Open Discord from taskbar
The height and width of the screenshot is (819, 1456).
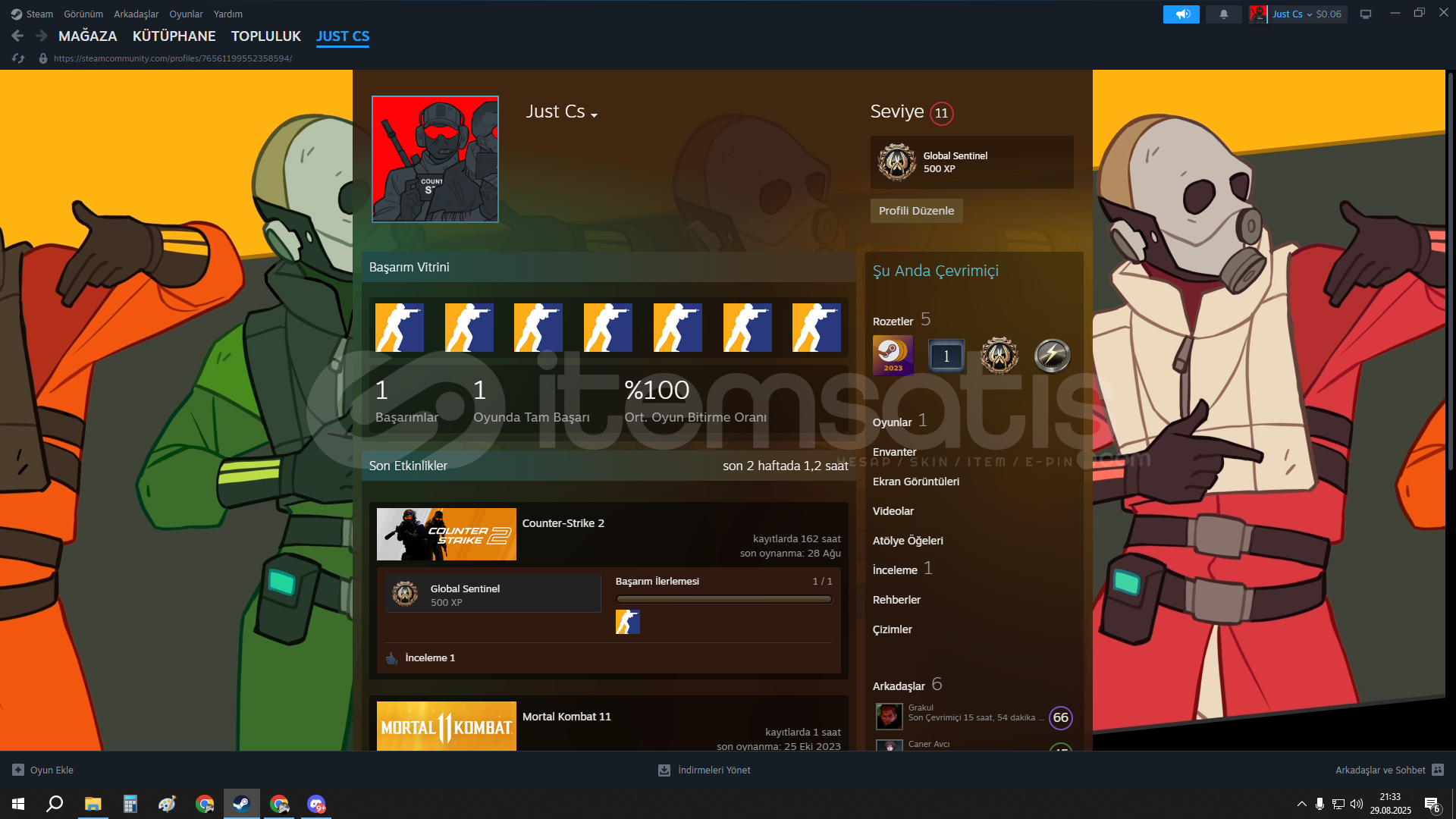tap(316, 804)
